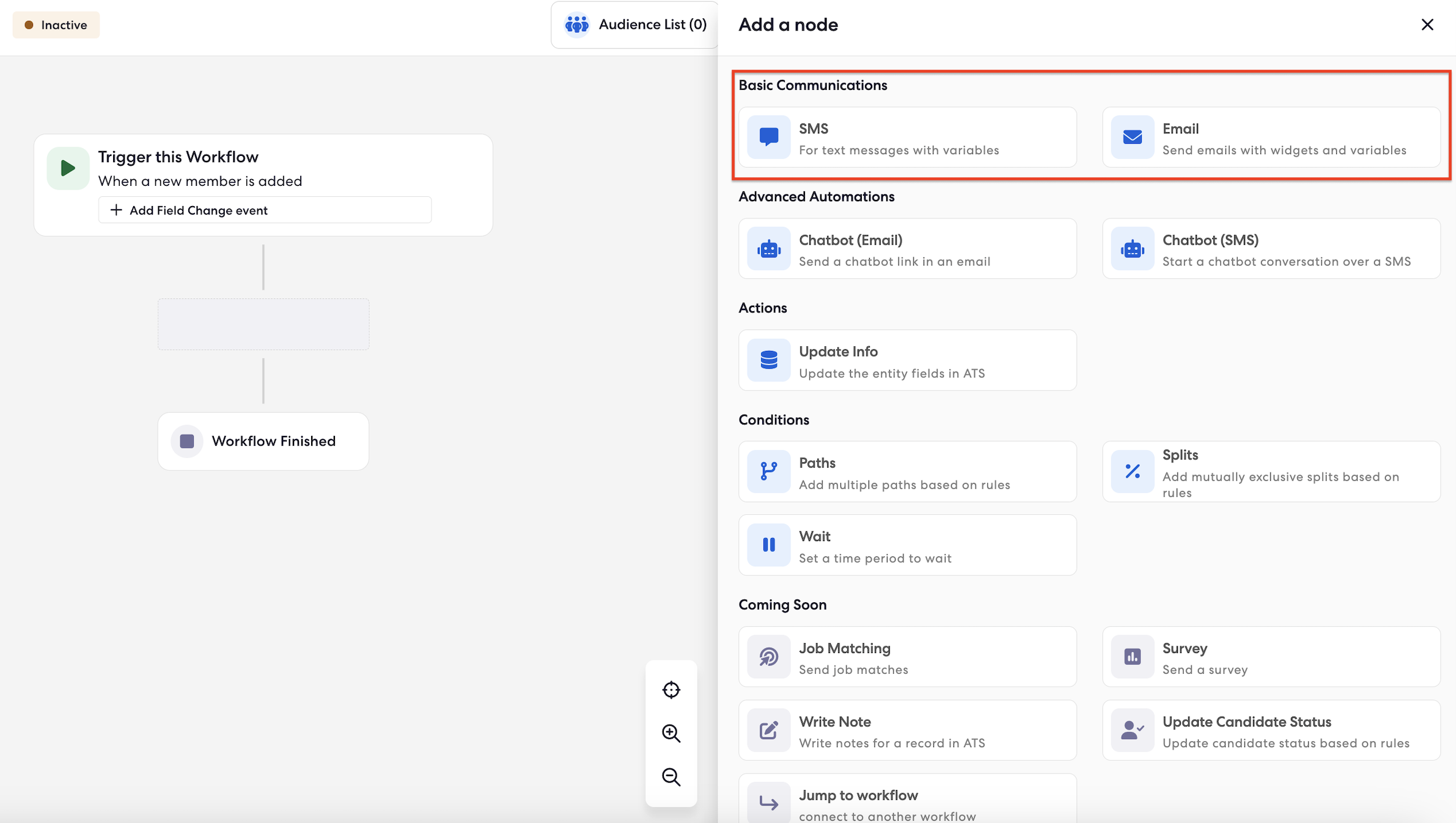This screenshot has width=1456, height=823.
Task: Click the Chatbot (SMS) icon
Action: point(1131,248)
